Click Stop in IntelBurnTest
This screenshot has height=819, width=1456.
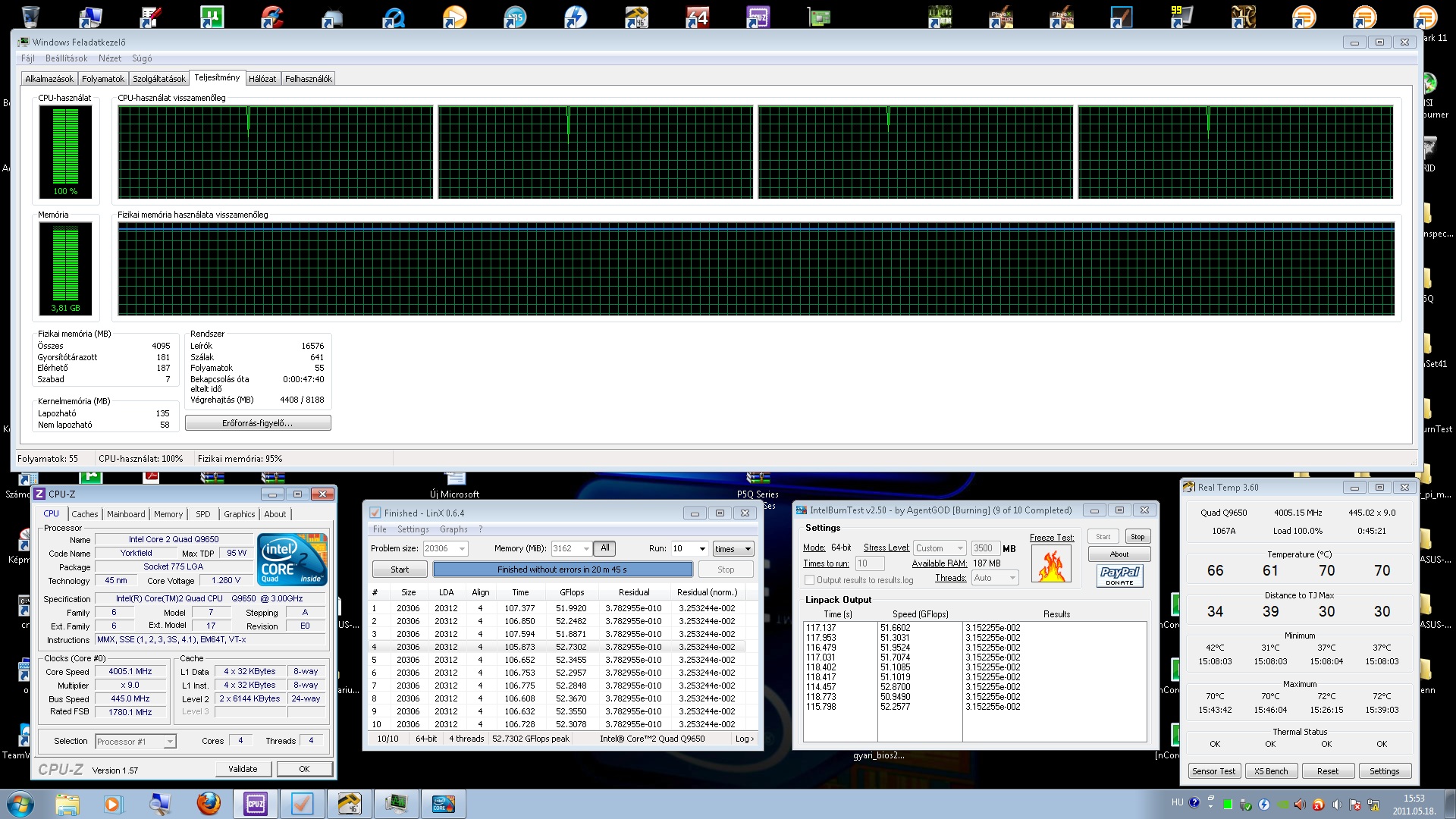(x=1137, y=537)
